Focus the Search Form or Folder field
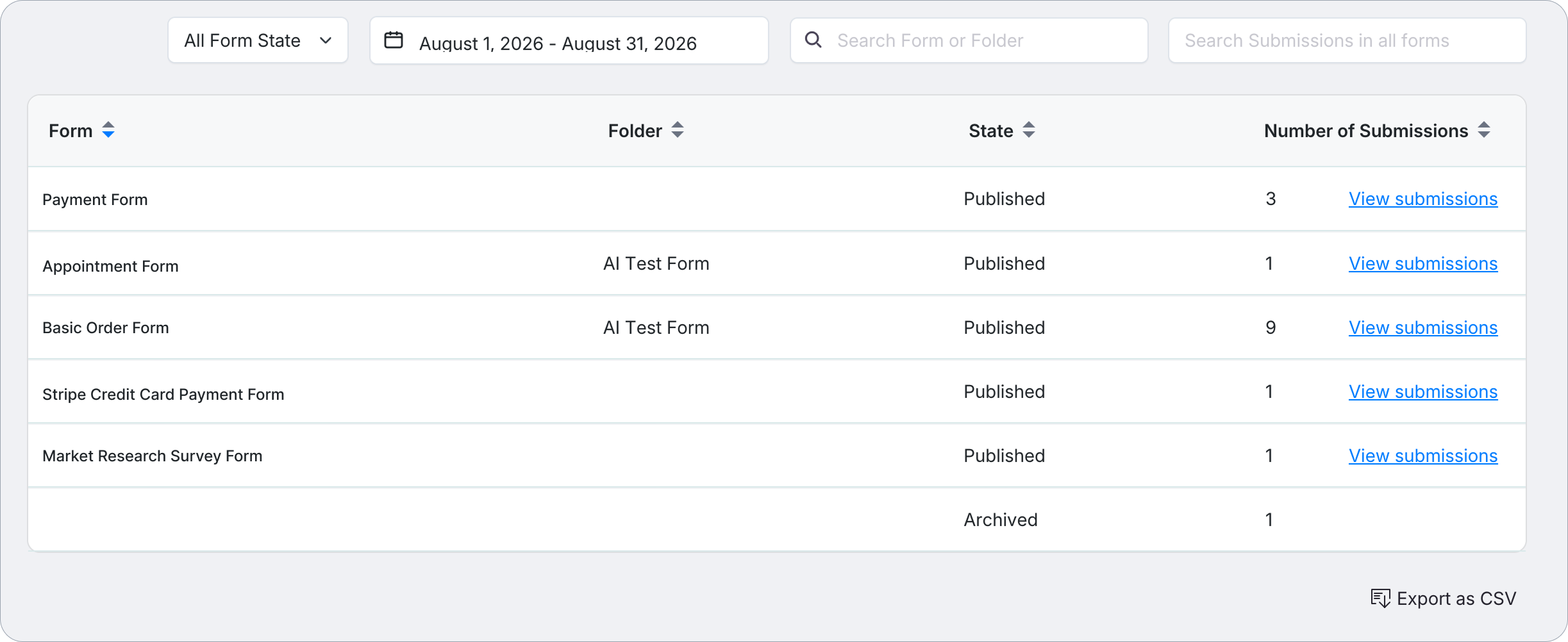Screen dimensions: 1568x642 [969, 40]
